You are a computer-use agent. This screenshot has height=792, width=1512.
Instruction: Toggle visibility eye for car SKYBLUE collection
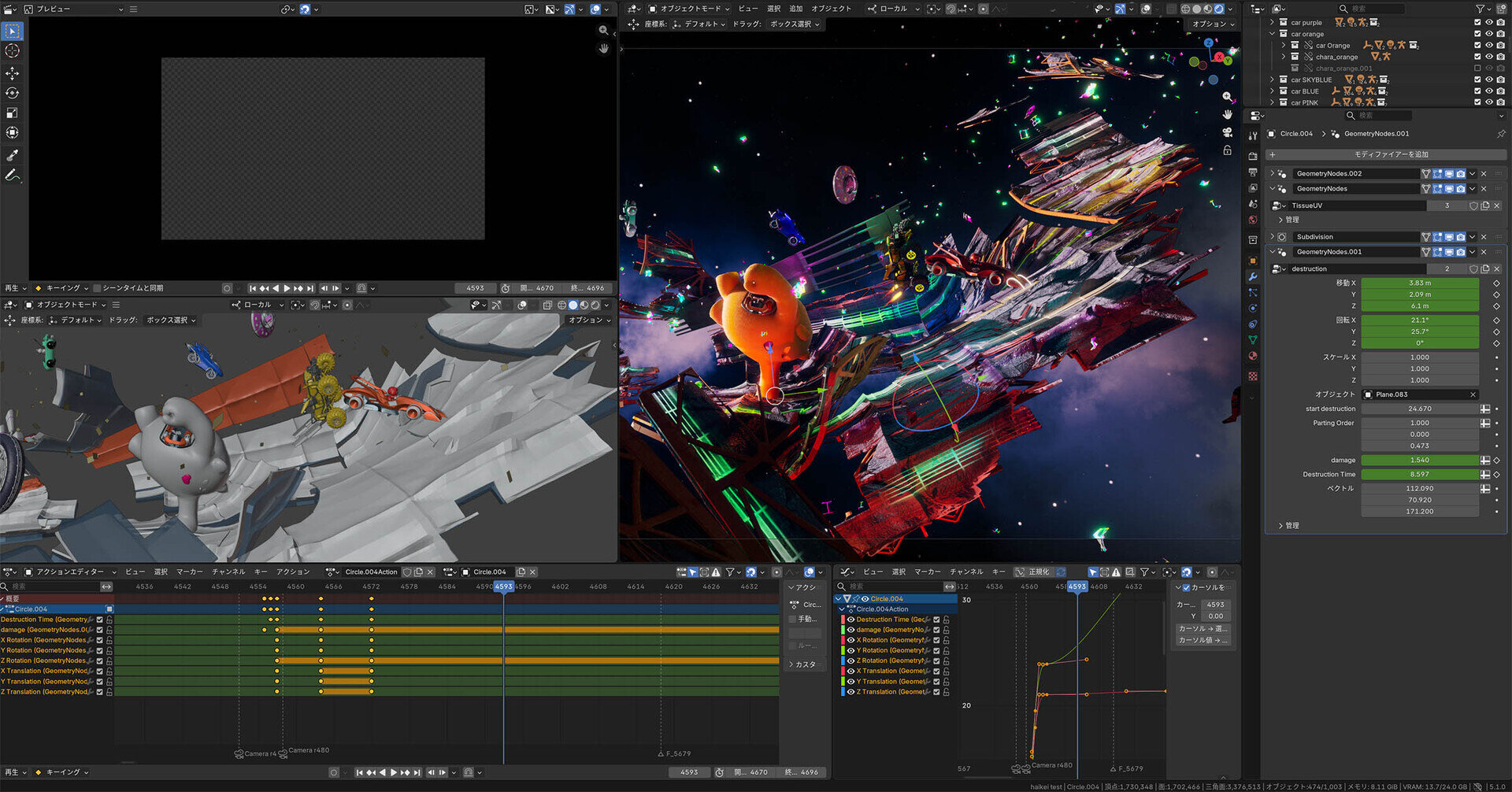[1488, 80]
